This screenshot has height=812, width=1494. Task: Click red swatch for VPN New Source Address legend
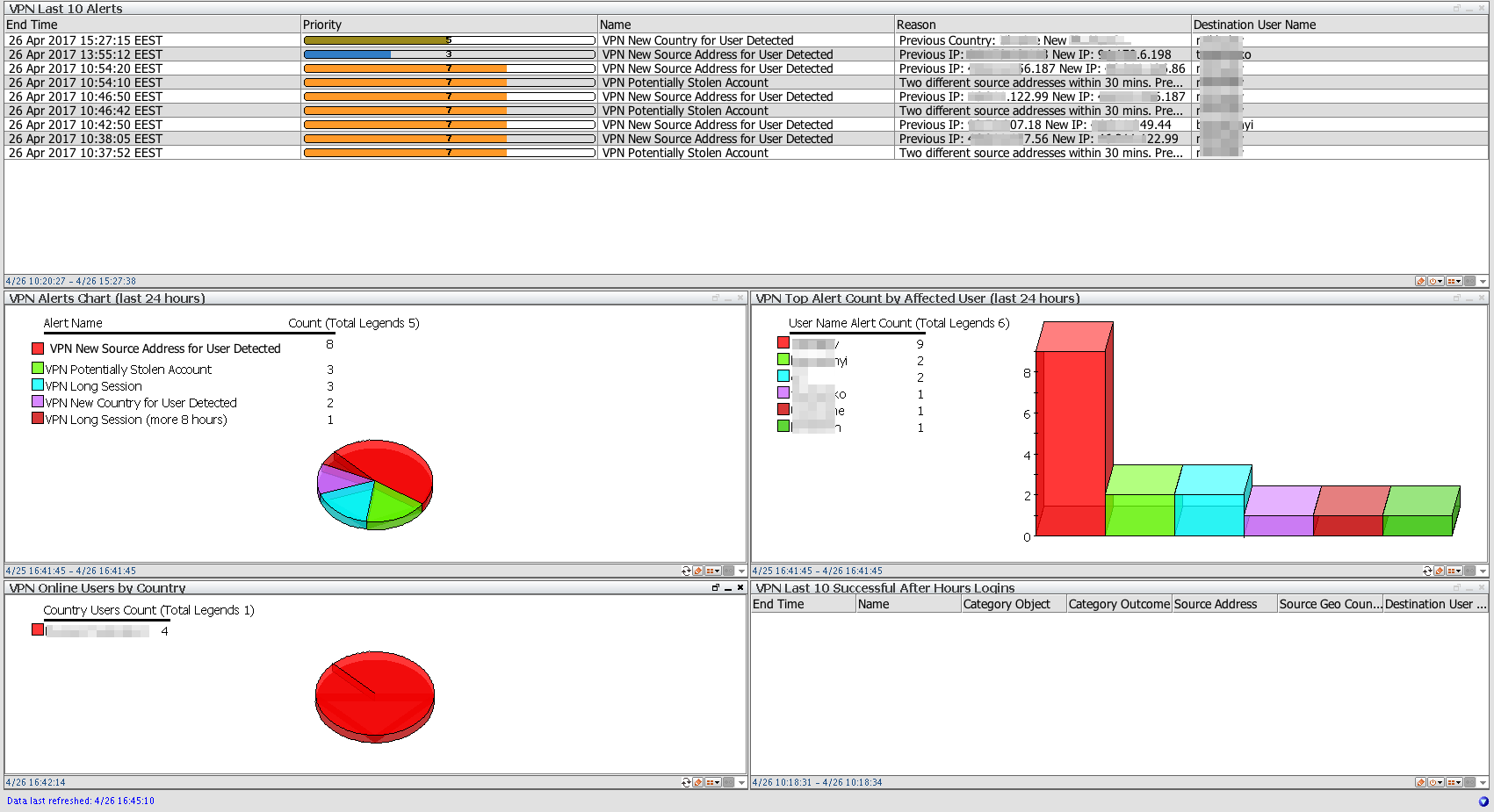click(x=38, y=349)
